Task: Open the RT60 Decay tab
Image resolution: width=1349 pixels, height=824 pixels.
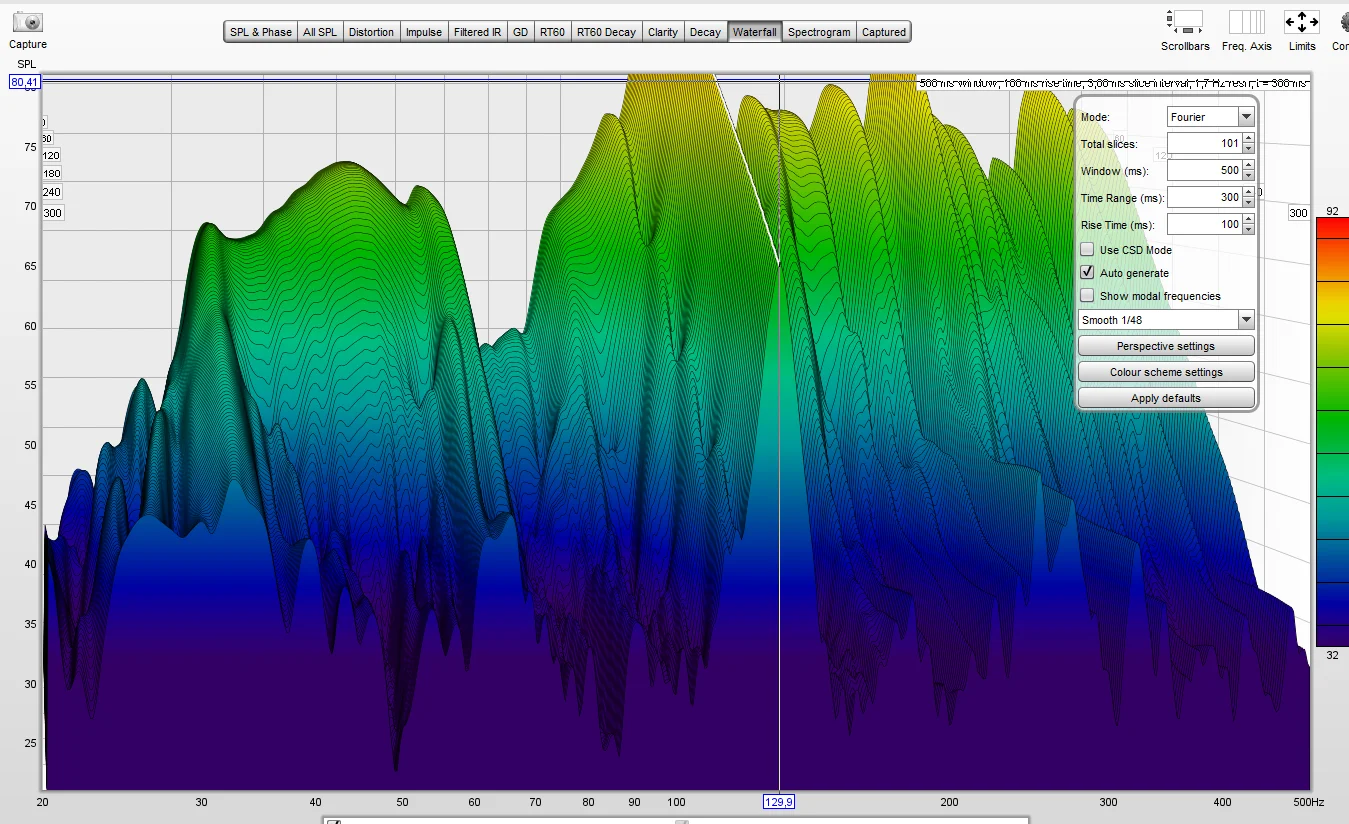Action: tap(607, 32)
